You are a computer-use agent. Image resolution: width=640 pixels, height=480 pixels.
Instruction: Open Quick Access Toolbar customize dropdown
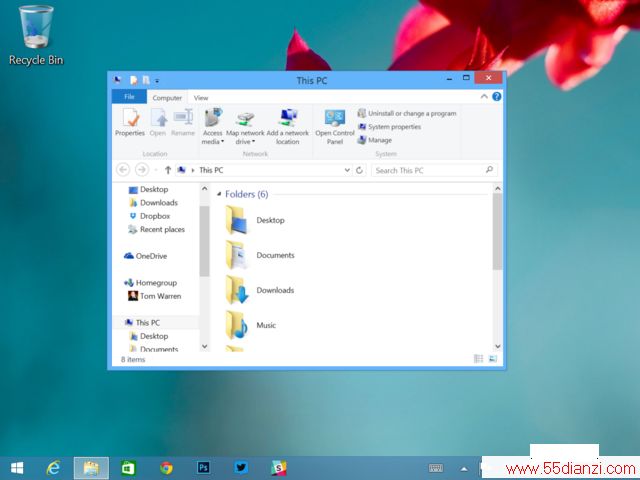point(158,81)
